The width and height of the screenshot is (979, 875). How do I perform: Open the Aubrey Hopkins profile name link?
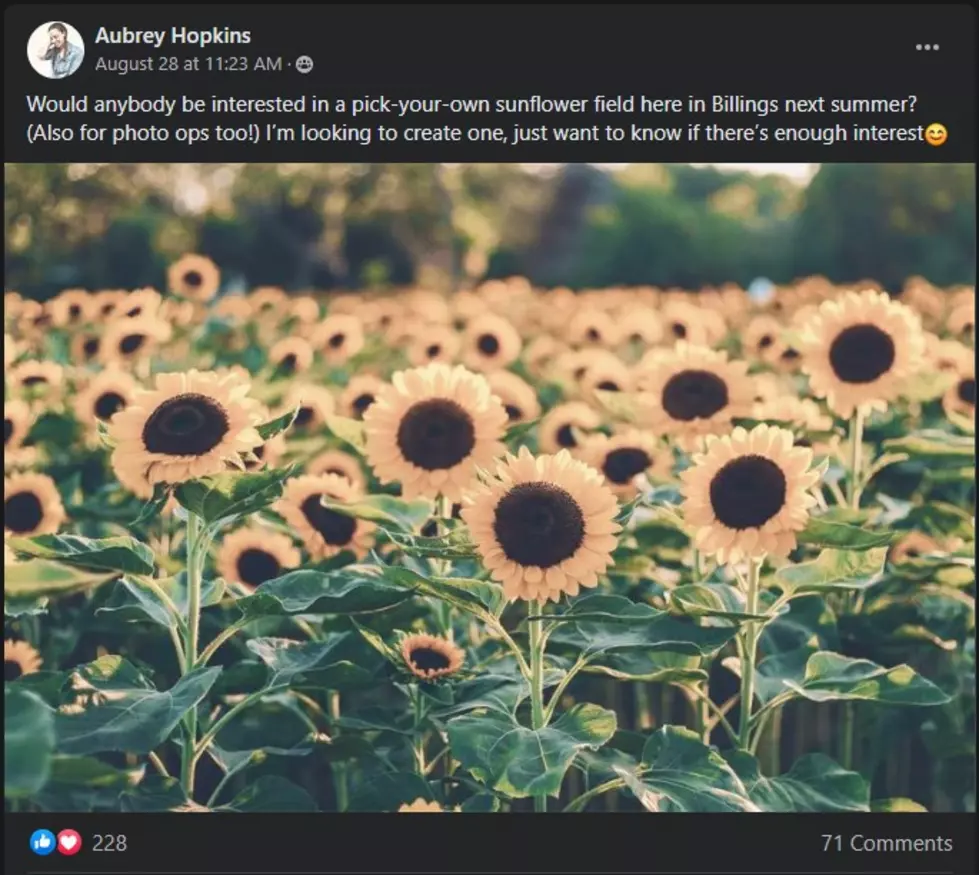pos(172,36)
